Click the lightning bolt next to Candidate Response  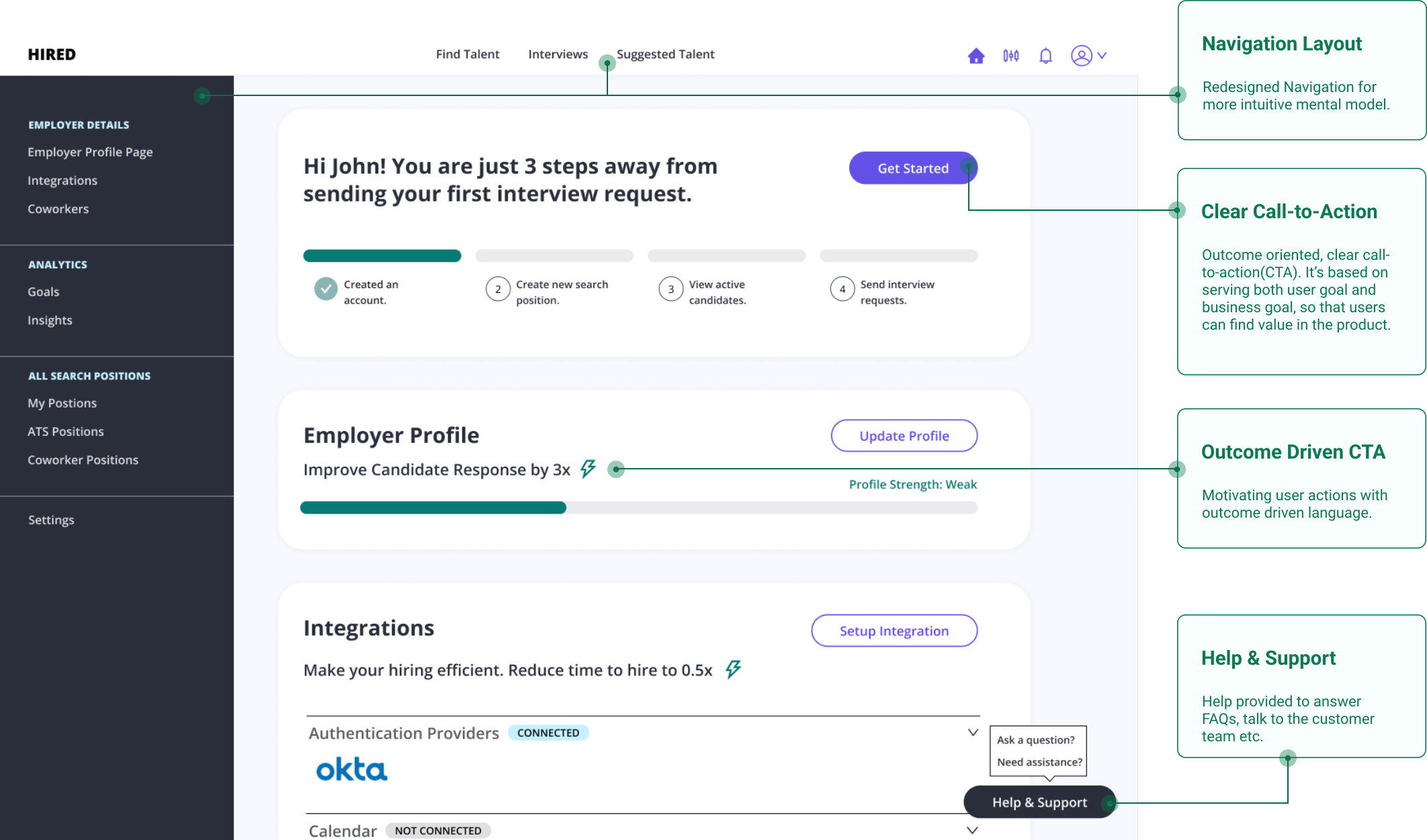(x=587, y=469)
